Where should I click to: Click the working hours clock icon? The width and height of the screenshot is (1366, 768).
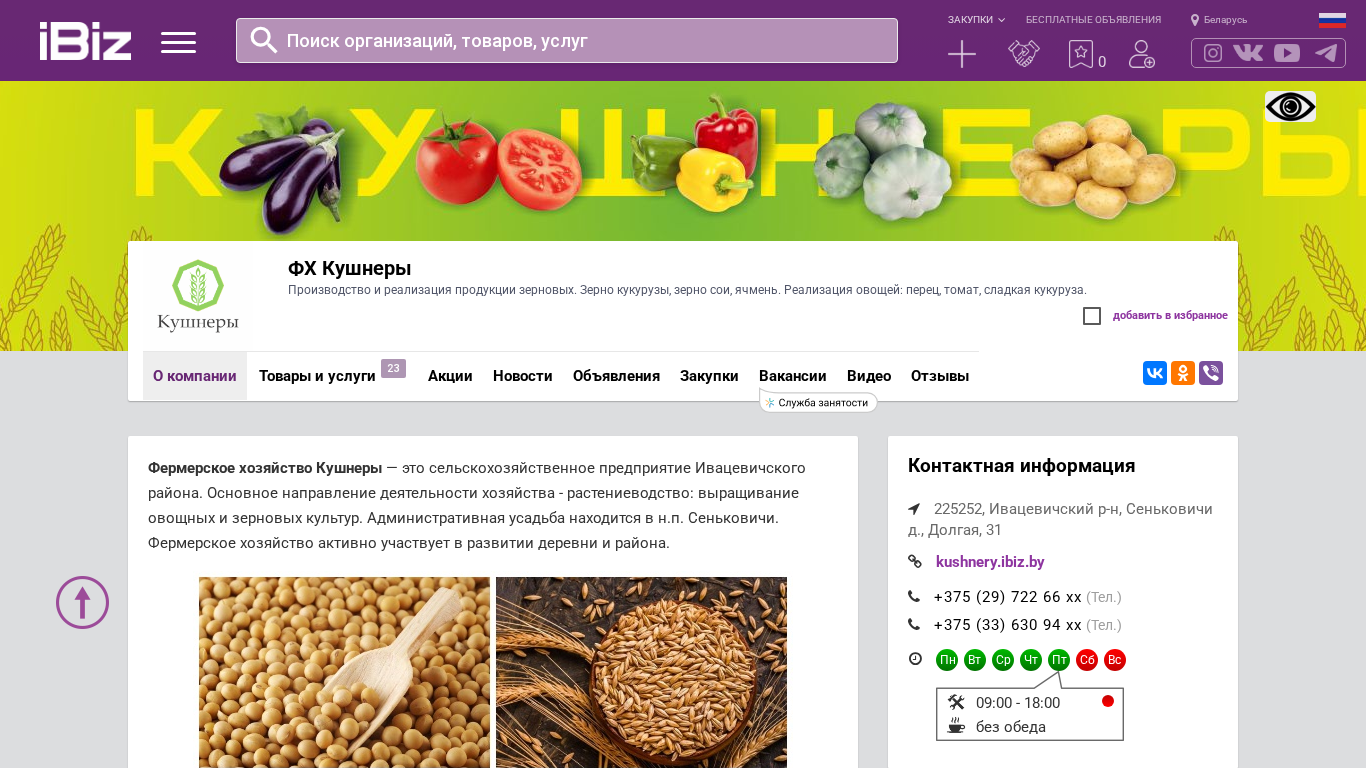coord(915,659)
